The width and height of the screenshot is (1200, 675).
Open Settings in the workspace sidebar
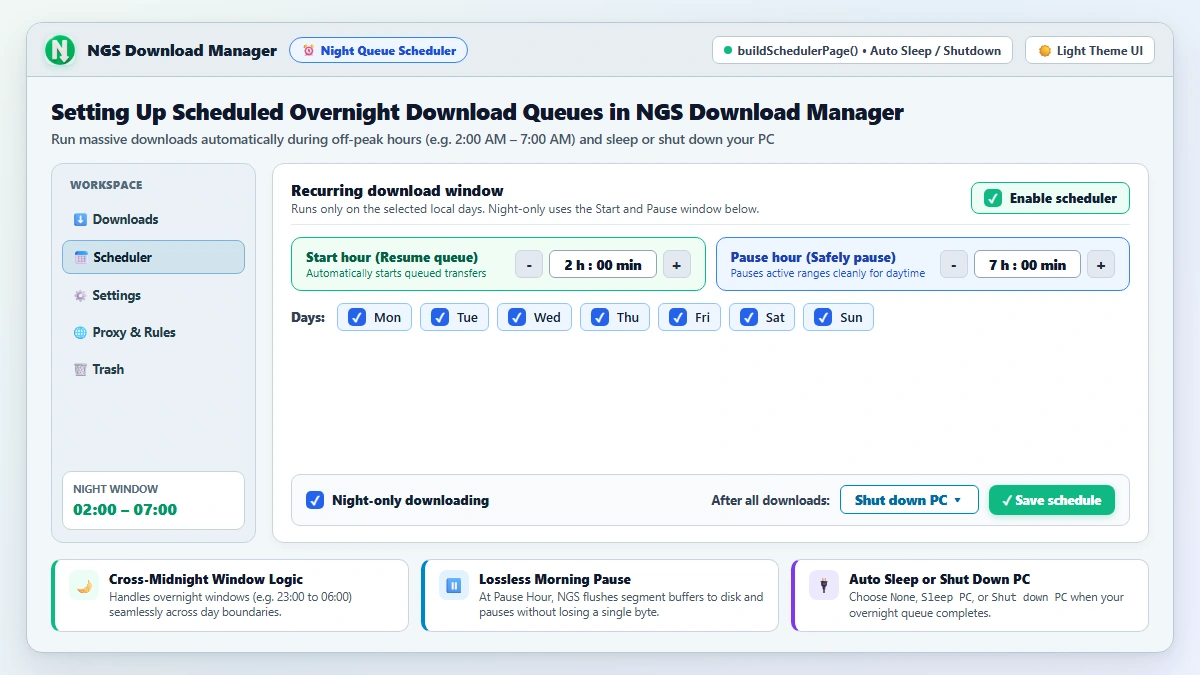[153, 295]
